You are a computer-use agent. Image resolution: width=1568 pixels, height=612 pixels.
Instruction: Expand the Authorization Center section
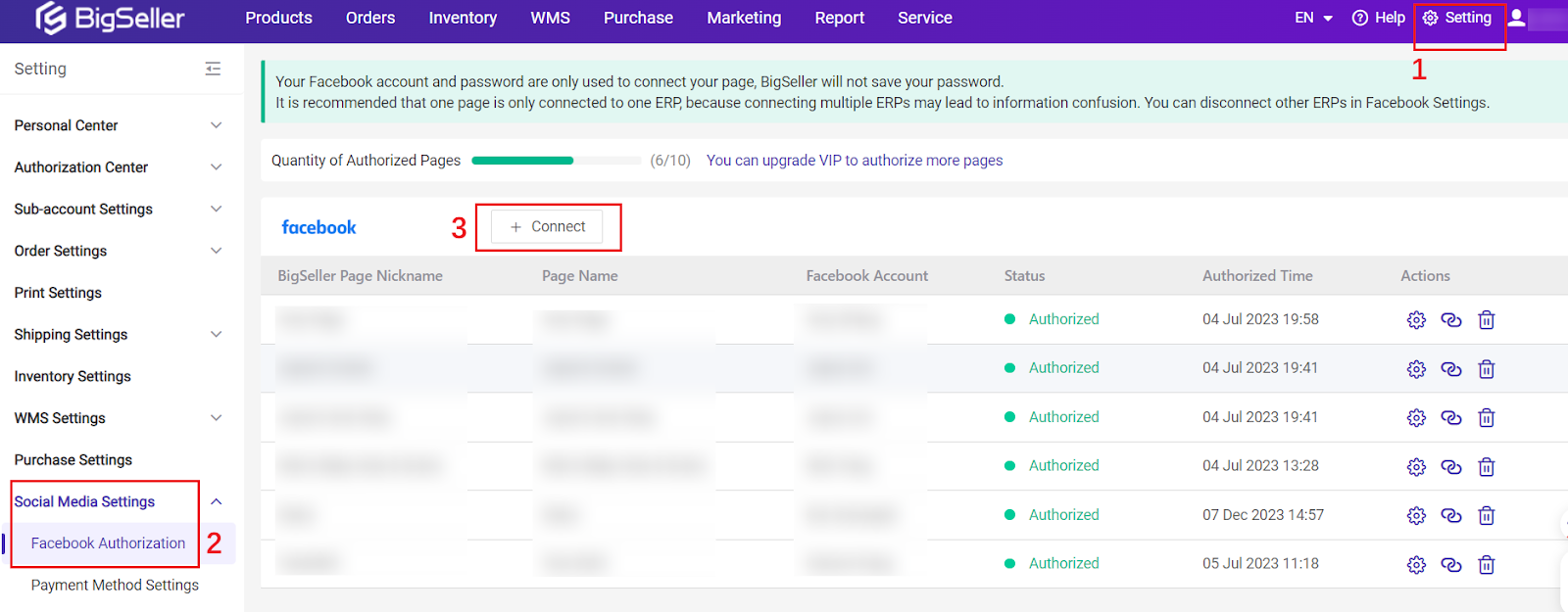click(217, 167)
